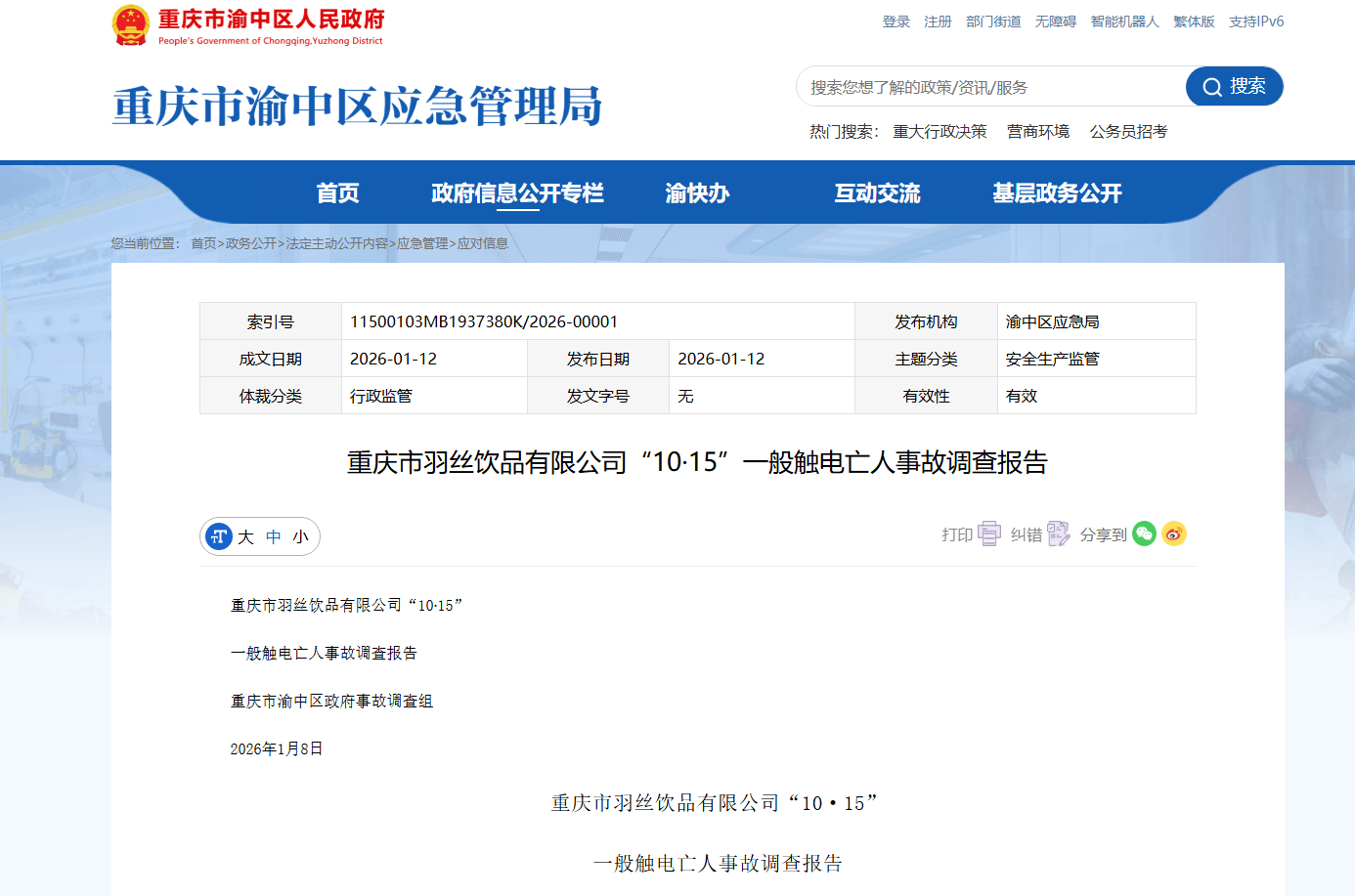Share to WeChat via green icon

[1144, 533]
